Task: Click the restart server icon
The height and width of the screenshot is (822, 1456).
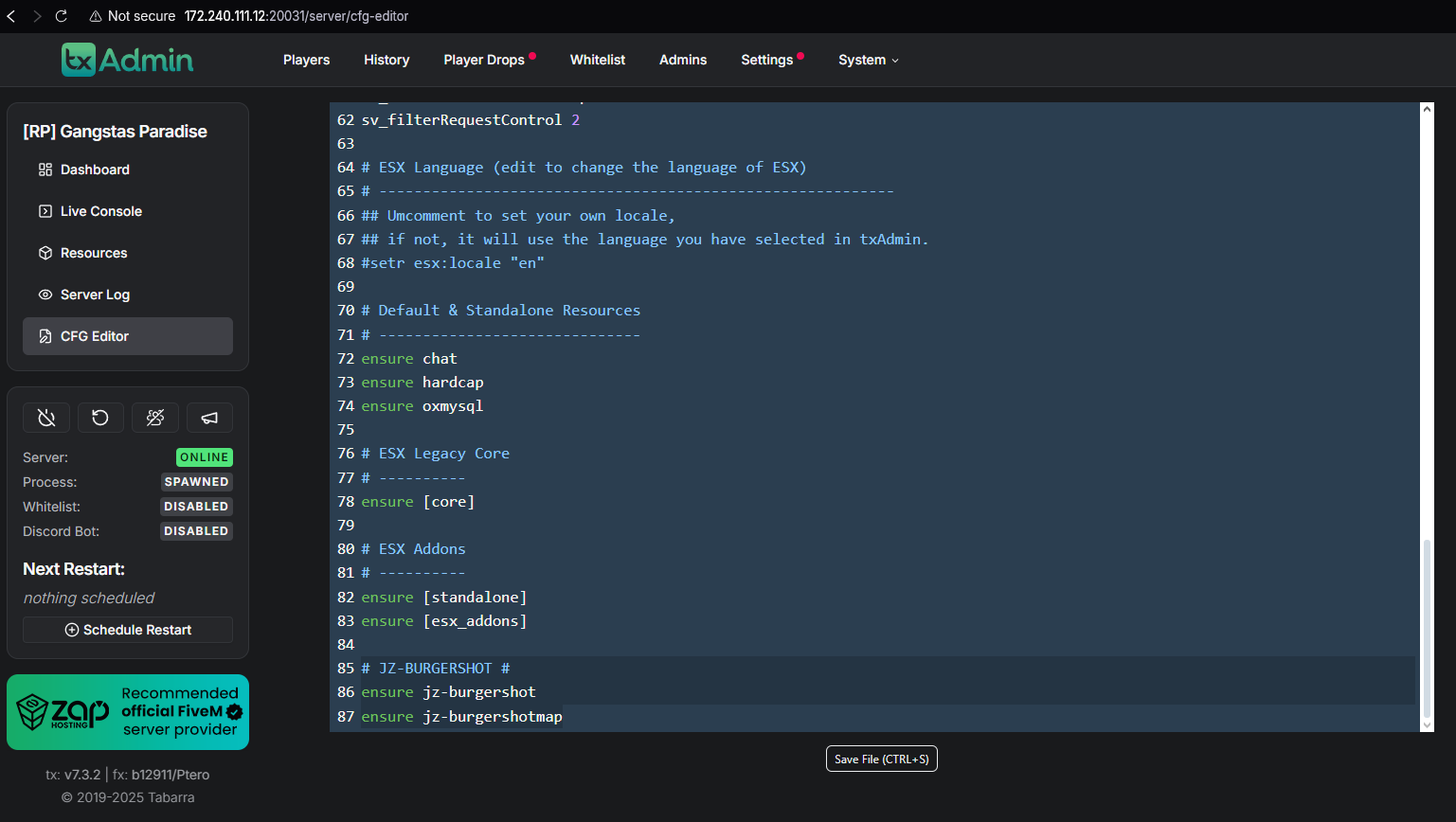Action: coord(100,418)
